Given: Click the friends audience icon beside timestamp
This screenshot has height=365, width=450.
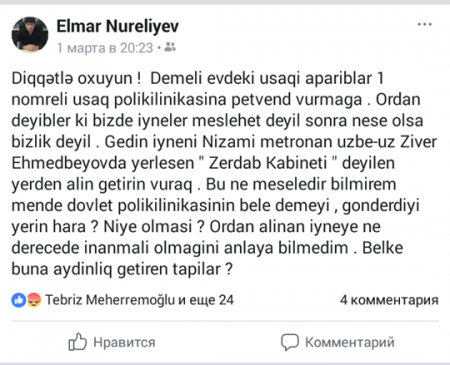Looking at the screenshot, I should coord(170,47).
